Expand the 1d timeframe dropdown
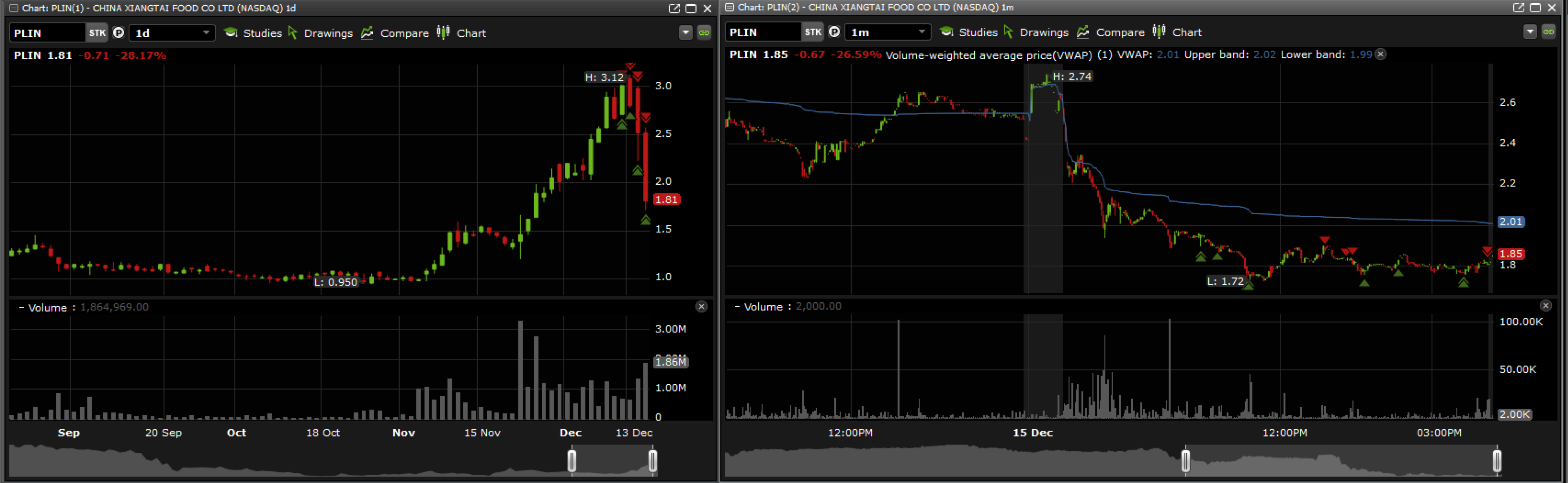Viewport: 1568px width, 483px height. pos(206,33)
